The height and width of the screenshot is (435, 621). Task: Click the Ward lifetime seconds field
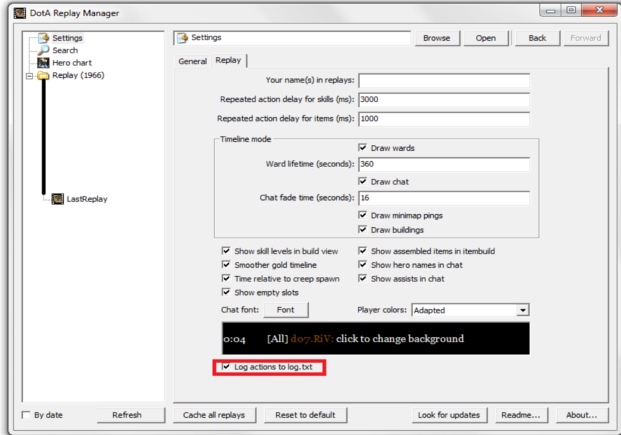[x=442, y=164]
